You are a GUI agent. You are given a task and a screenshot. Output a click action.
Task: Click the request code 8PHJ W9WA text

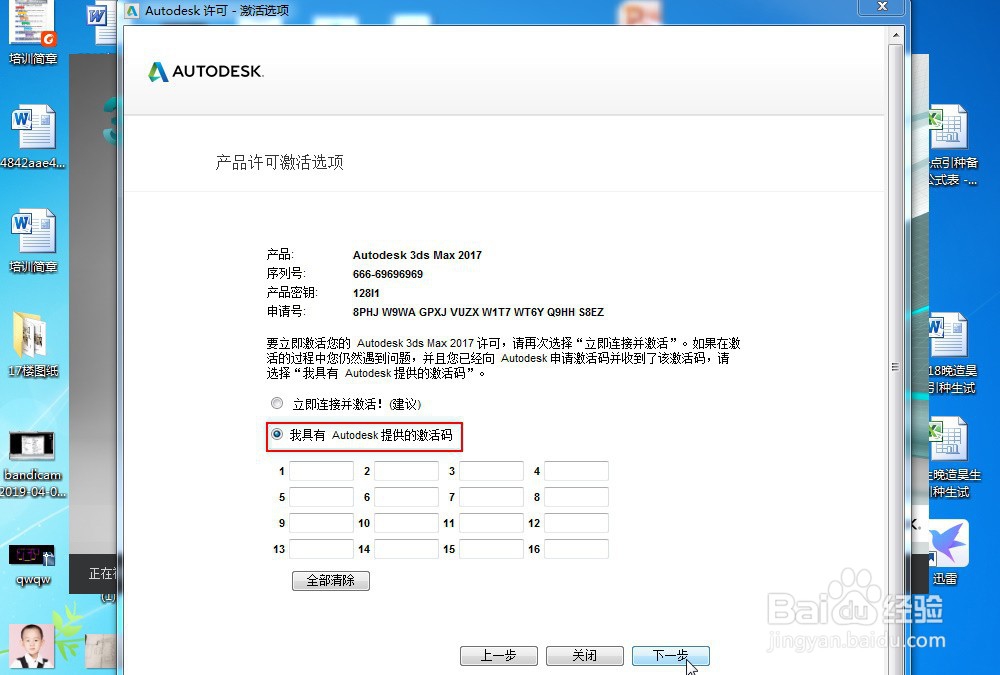click(x=478, y=312)
